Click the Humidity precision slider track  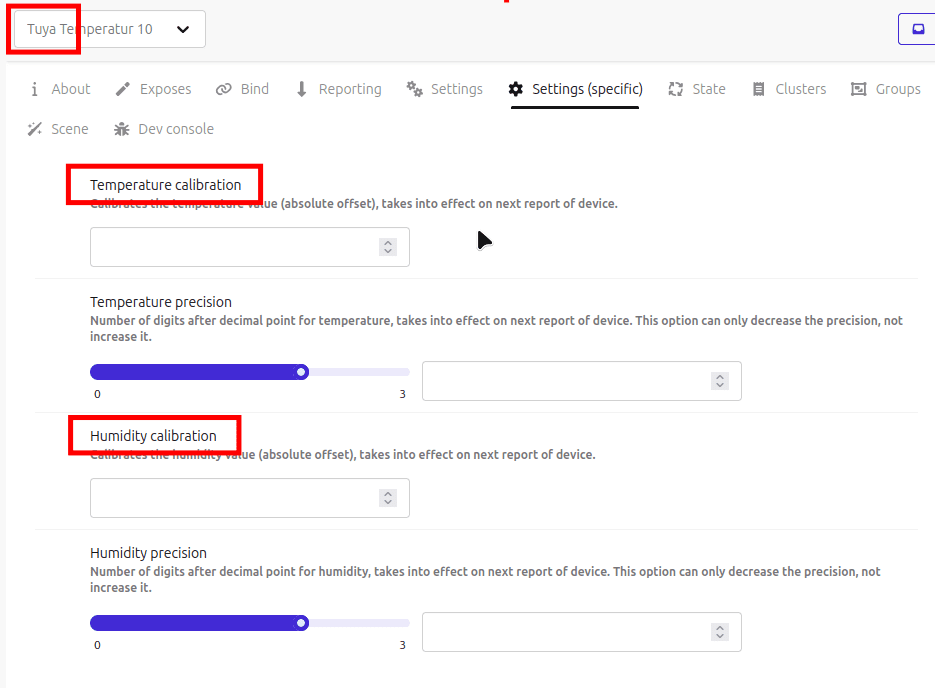[x=249, y=623]
